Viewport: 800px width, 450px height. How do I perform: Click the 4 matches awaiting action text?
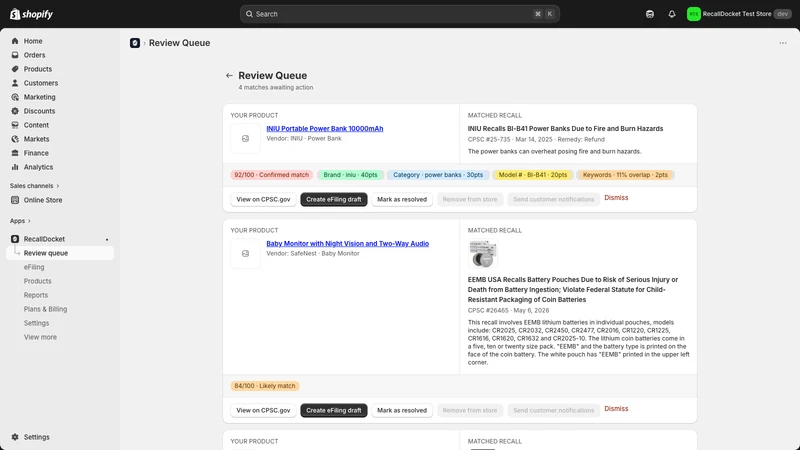[x=276, y=88]
